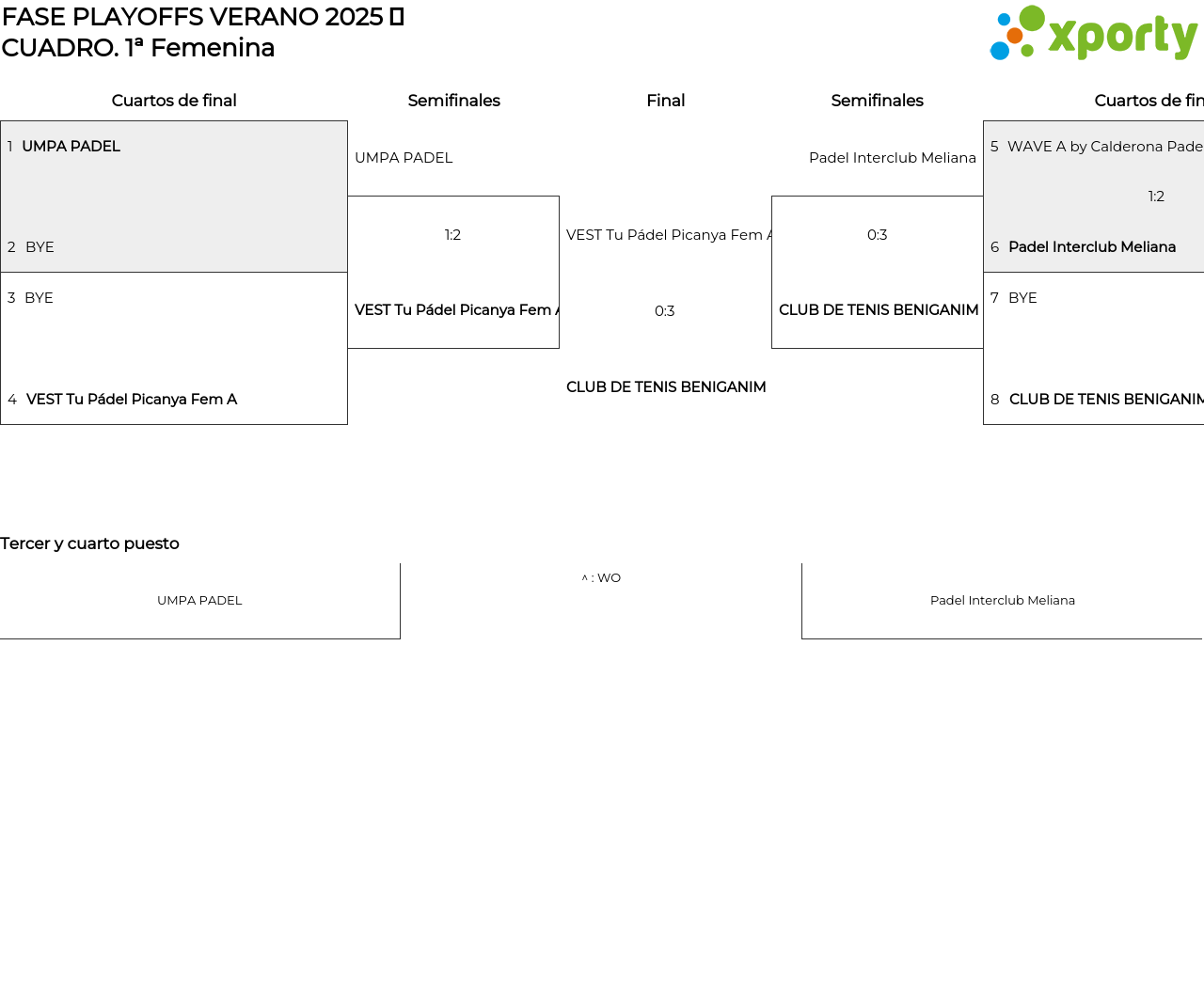Viewport: 1204px width, 1008px height.
Task: Click the xporty logo
Action: [x=1093, y=34]
